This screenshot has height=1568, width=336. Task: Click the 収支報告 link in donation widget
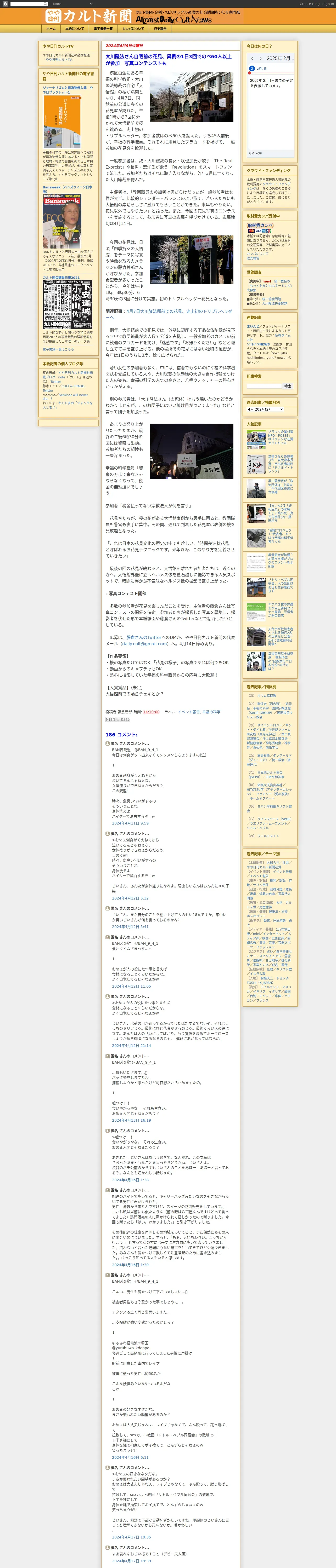253,258
